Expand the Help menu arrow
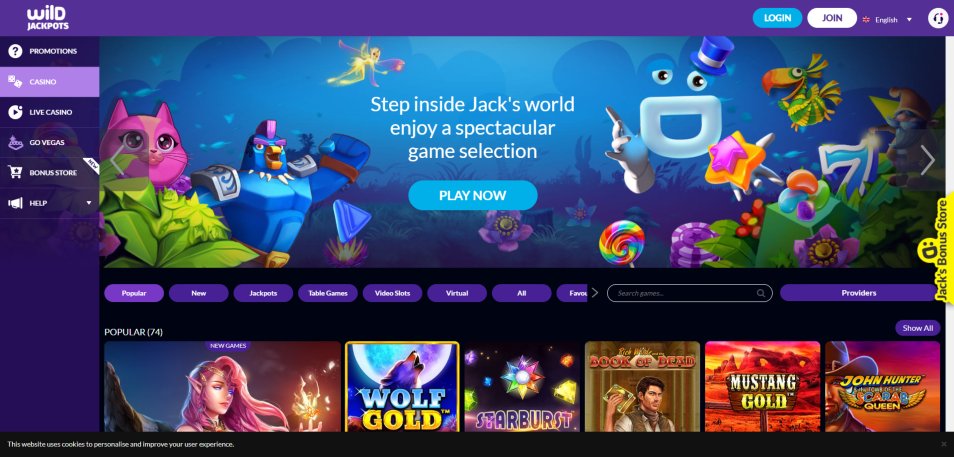 tap(89, 203)
